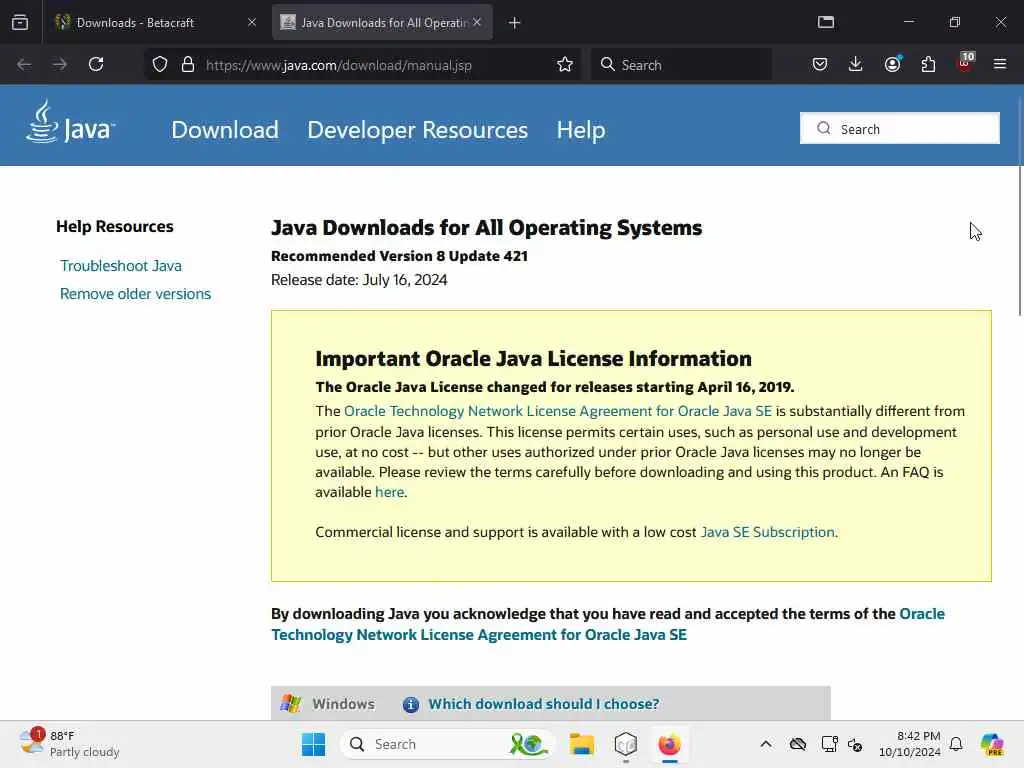Click the site security padlock icon

188,64
